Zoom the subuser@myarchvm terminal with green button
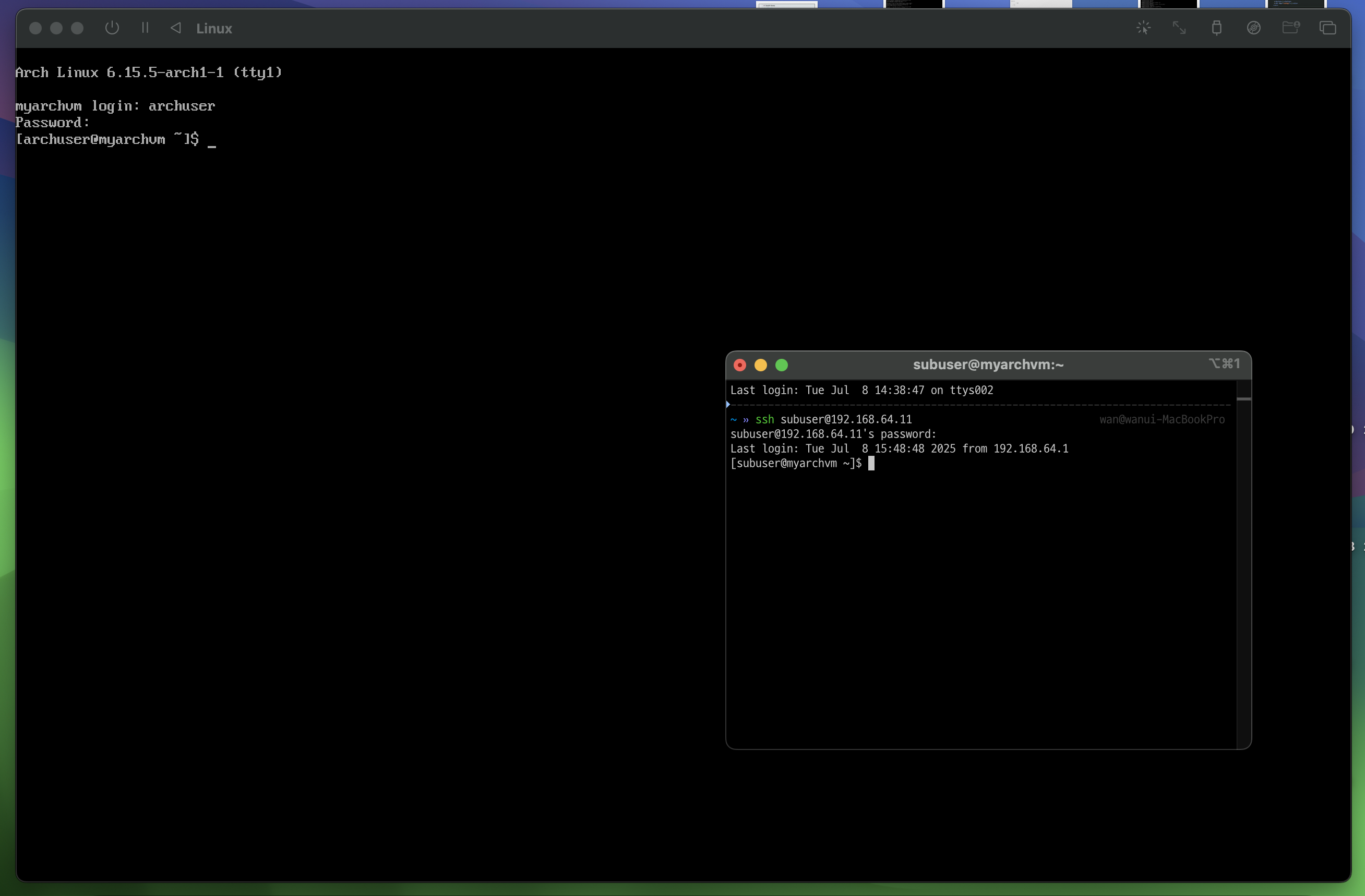Viewport: 1365px width, 896px height. [782, 365]
